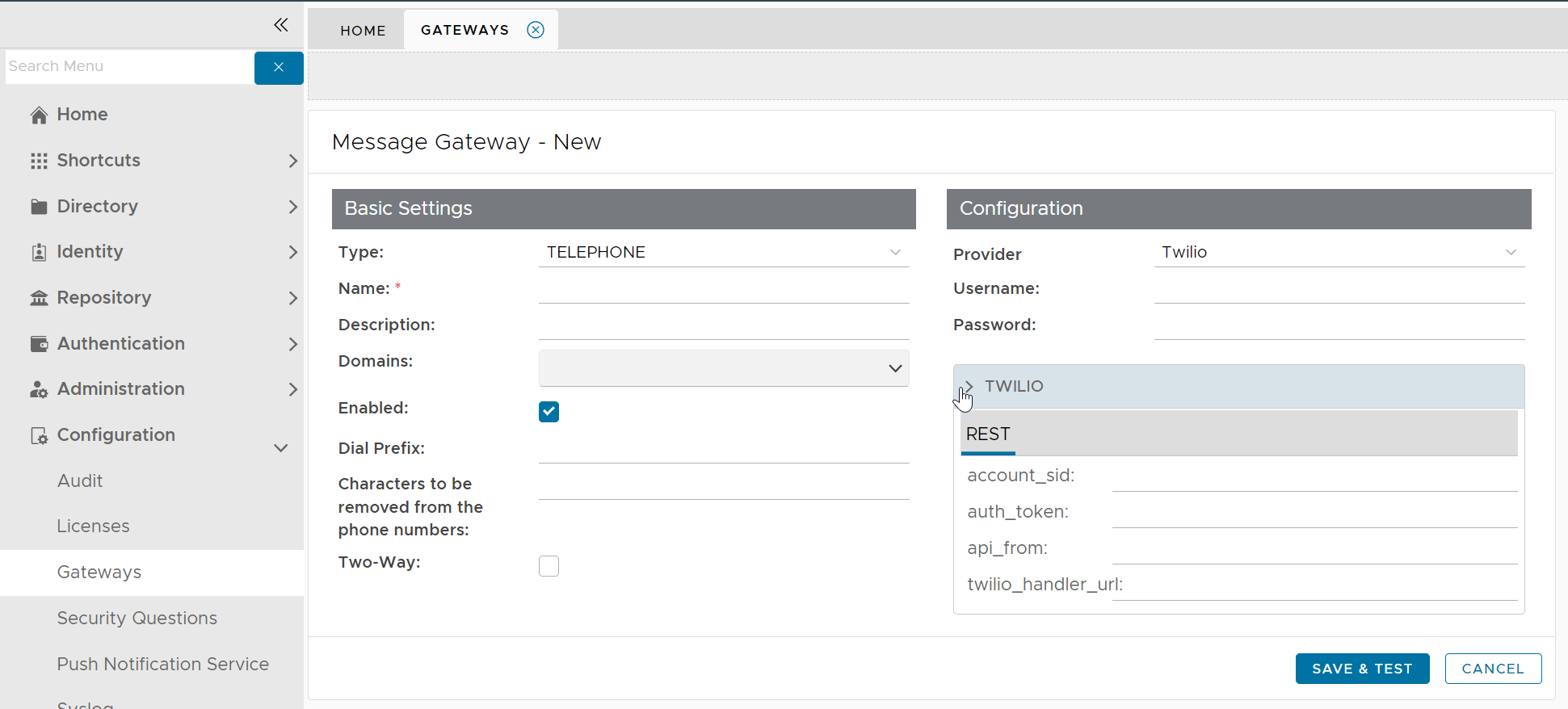Switch to the HOME tab
The height and width of the screenshot is (709, 1568).
[x=363, y=31]
